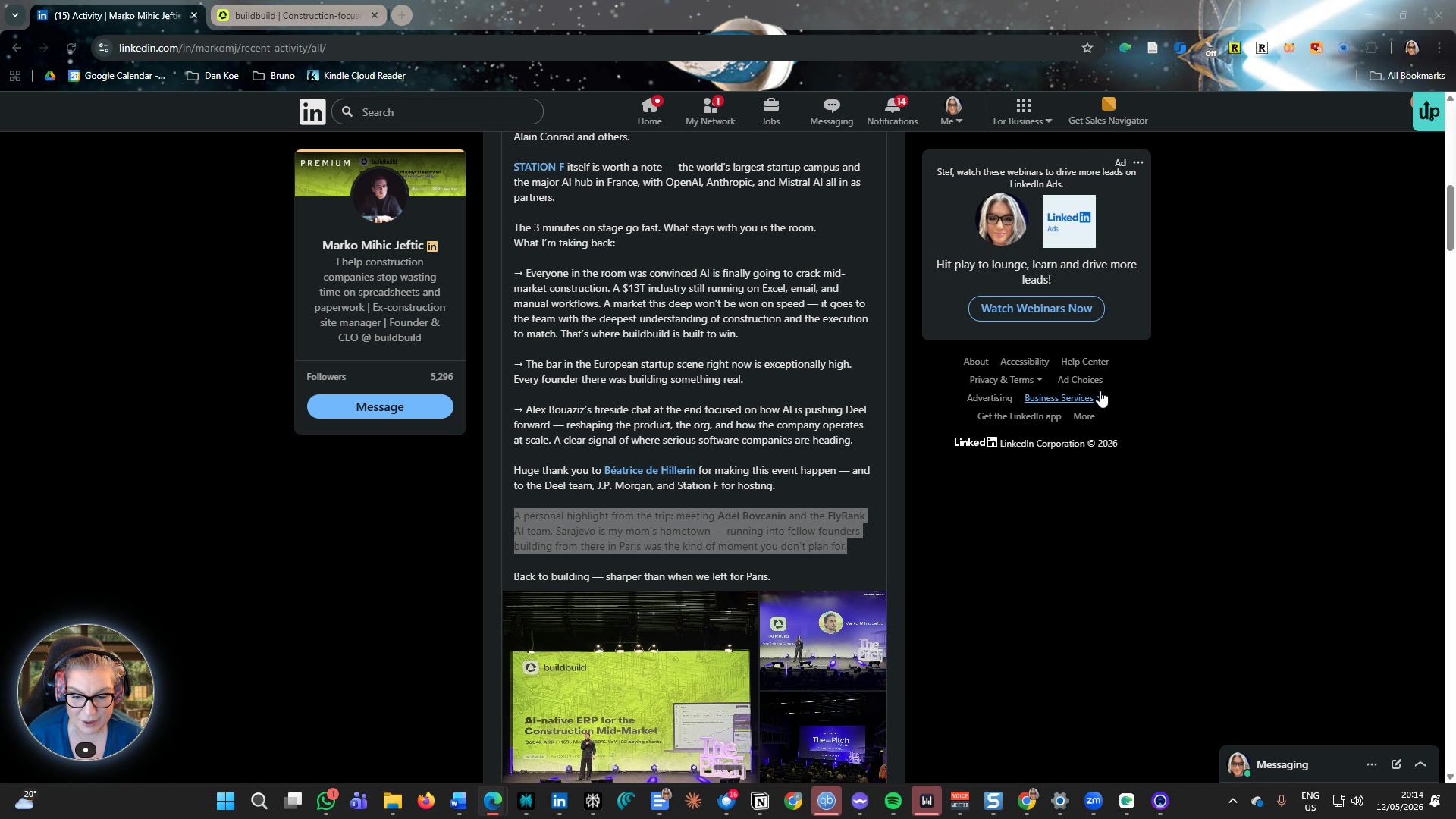Screen dimensions: 1456x819
Task: Open Kindle Cloud Reader bookmark
Action: point(356,76)
